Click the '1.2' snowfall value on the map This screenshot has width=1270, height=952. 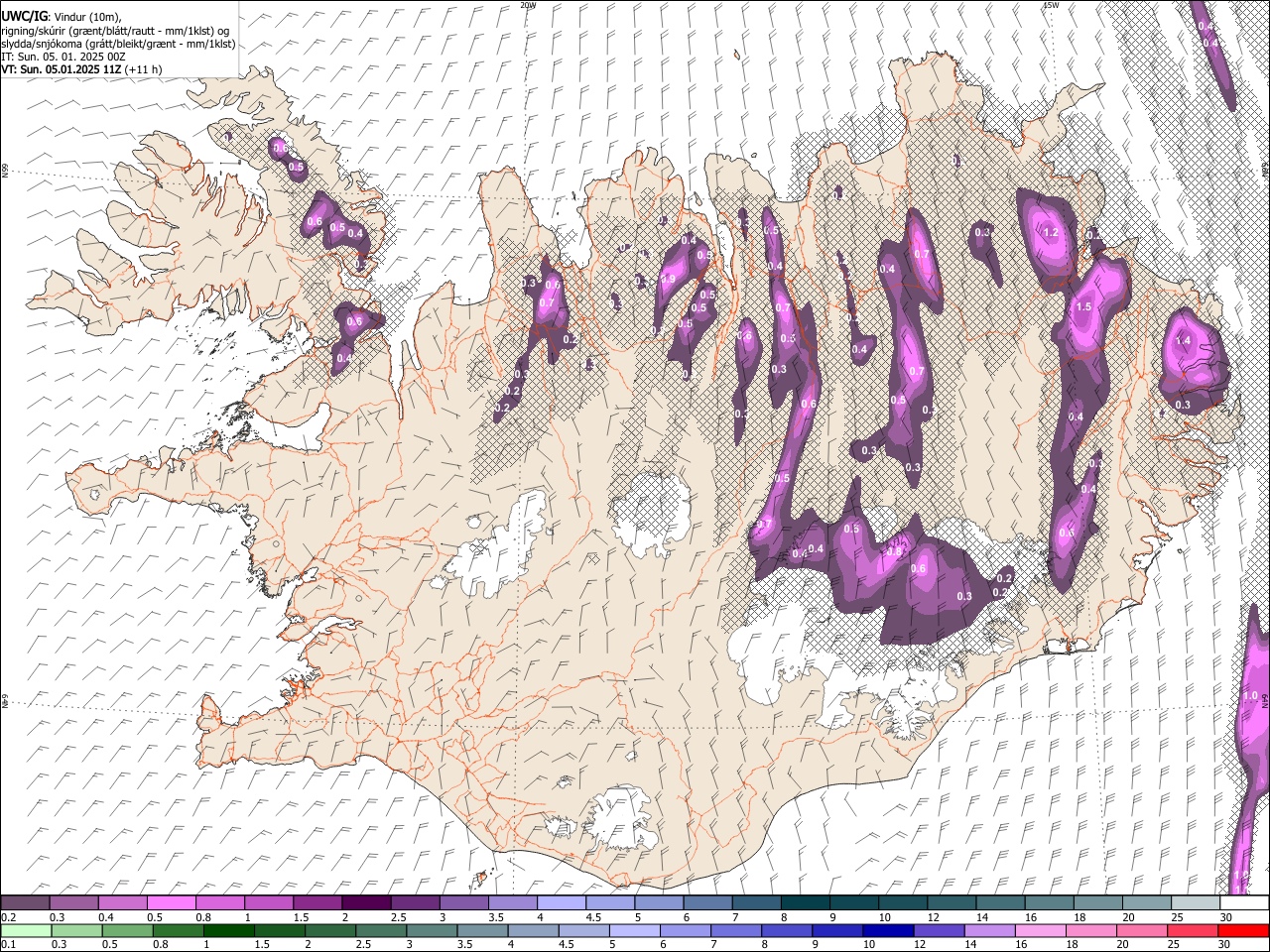(1051, 232)
